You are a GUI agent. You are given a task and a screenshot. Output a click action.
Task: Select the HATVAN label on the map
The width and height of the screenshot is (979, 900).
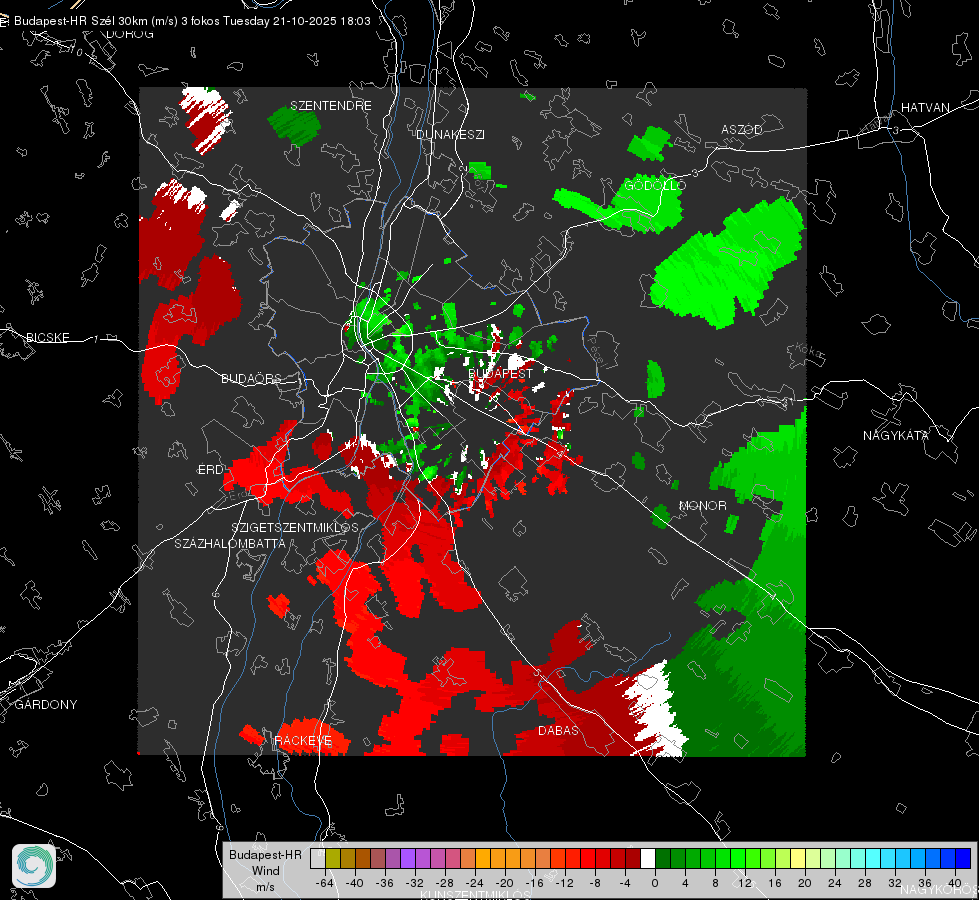point(925,107)
